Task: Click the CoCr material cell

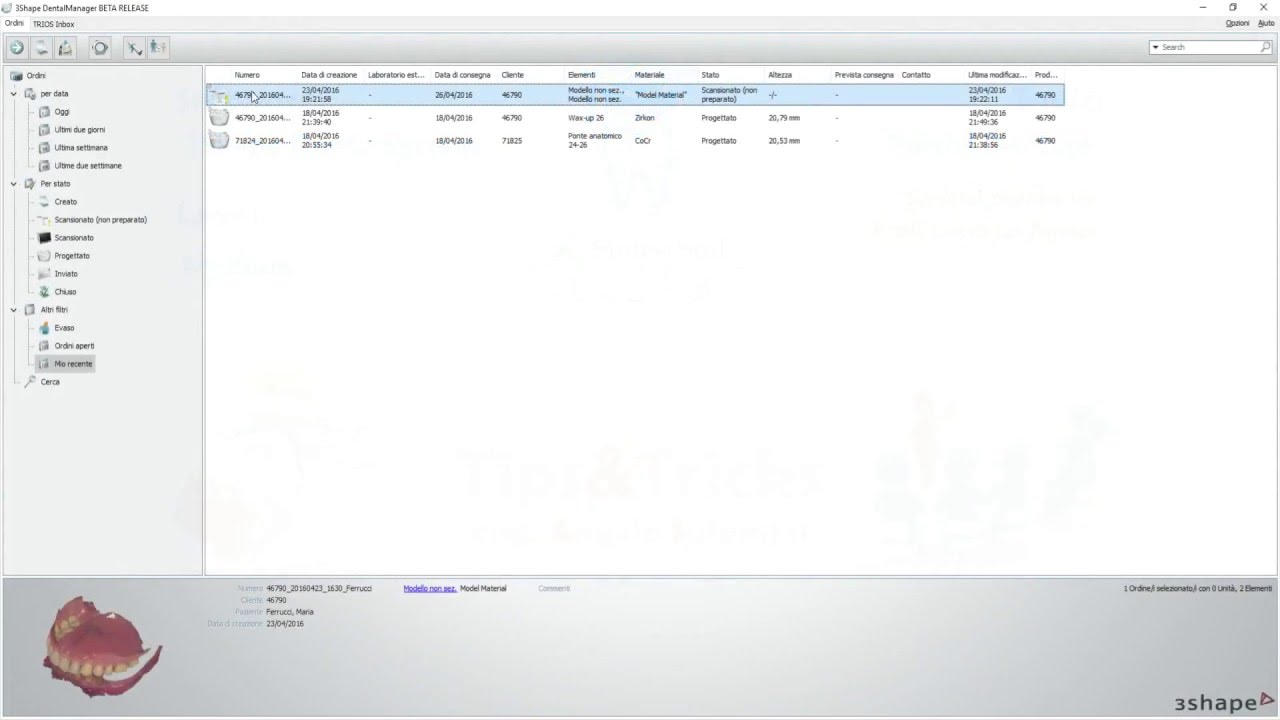Action: (642, 141)
